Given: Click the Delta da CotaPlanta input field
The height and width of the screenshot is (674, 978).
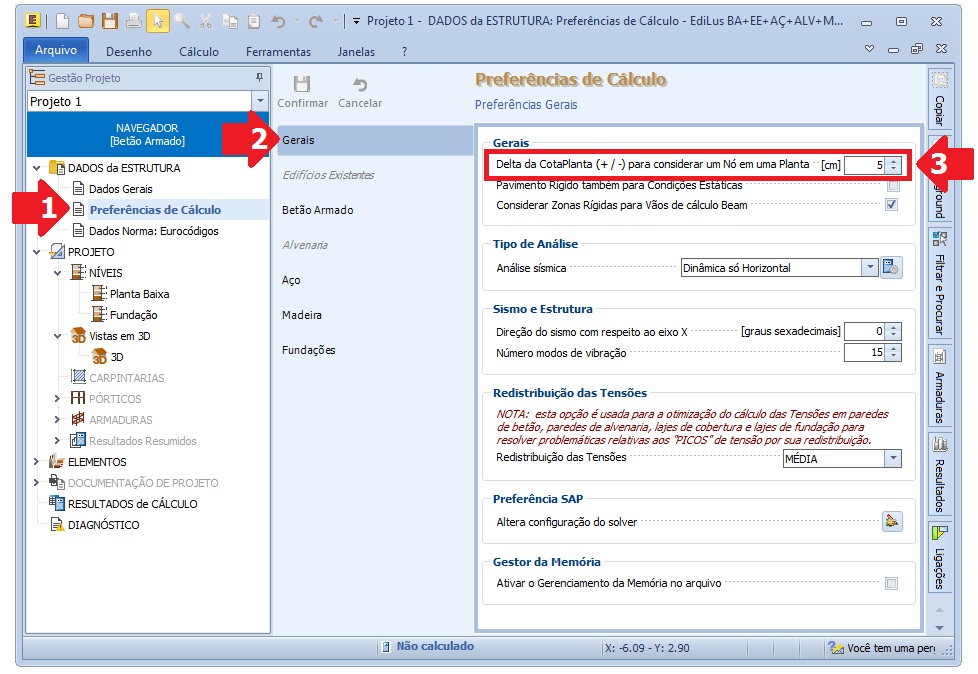Looking at the screenshot, I should point(864,165).
